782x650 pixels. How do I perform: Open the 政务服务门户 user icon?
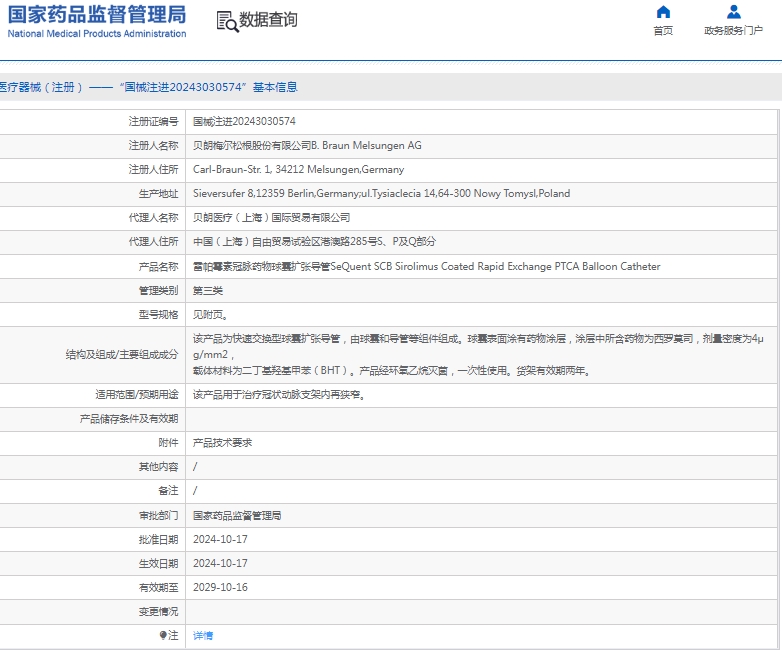click(733, 11)
